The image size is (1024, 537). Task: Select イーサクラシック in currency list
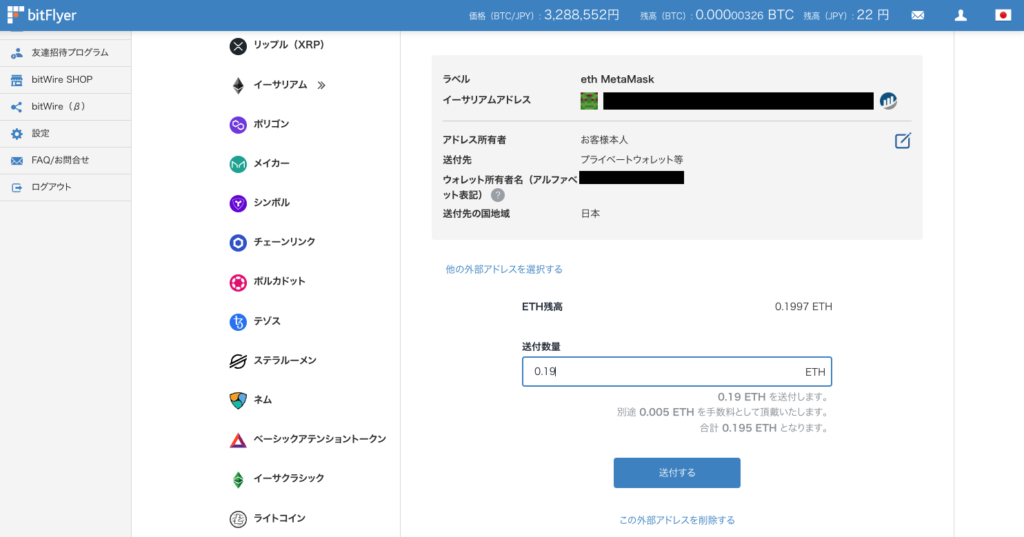289,478
